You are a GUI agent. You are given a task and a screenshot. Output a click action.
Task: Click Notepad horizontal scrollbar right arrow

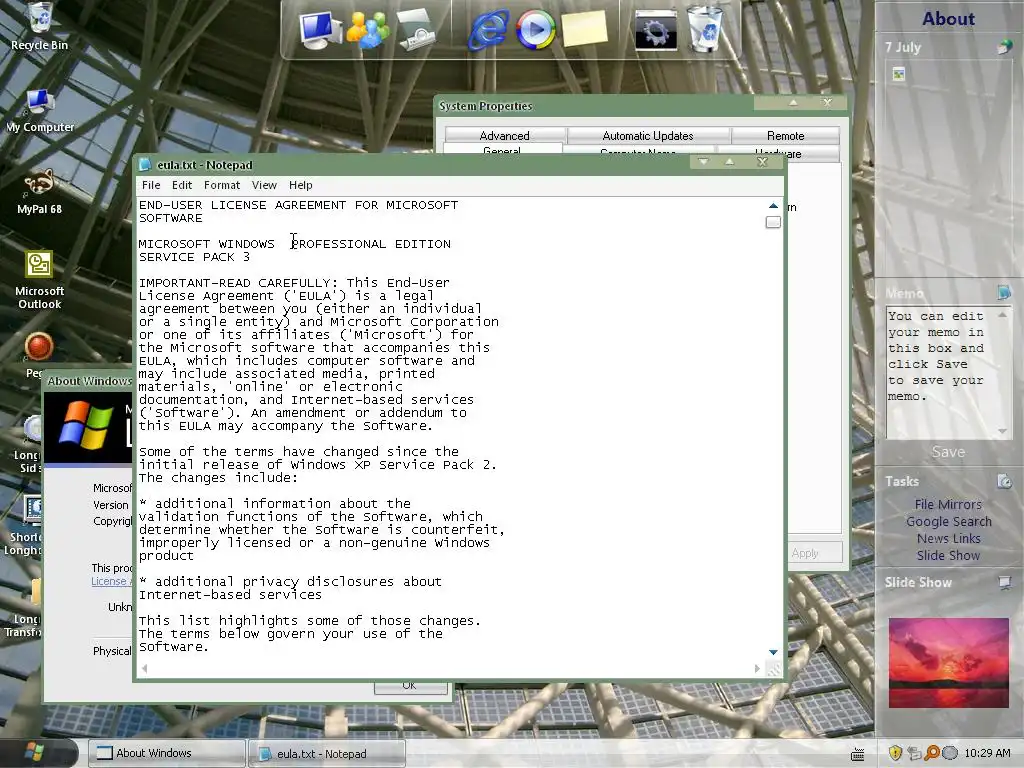[757, 668]
